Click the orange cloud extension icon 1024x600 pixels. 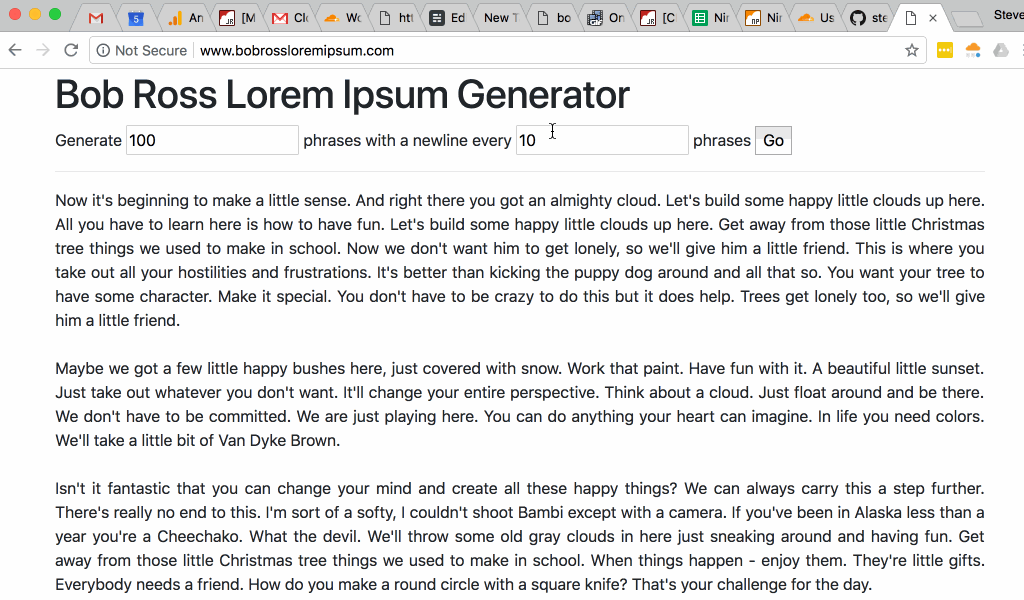(973, 50)
